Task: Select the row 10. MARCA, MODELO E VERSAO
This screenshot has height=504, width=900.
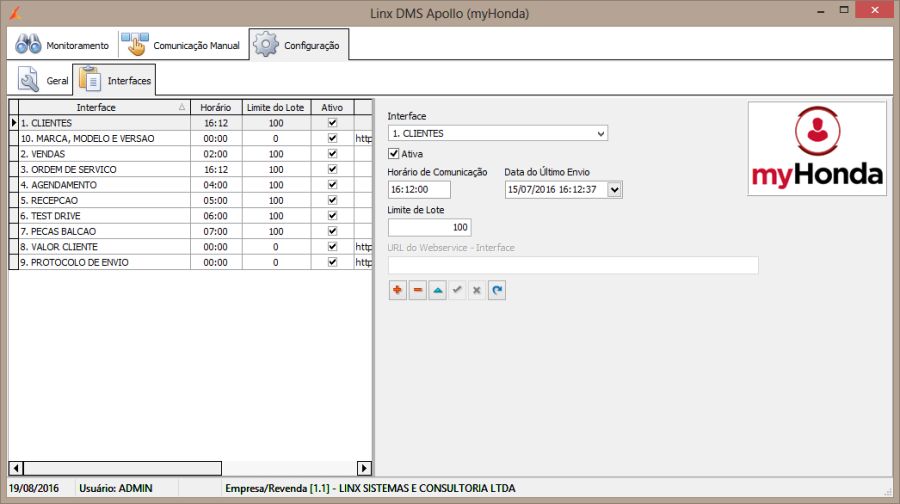Action: pos(190,138)
